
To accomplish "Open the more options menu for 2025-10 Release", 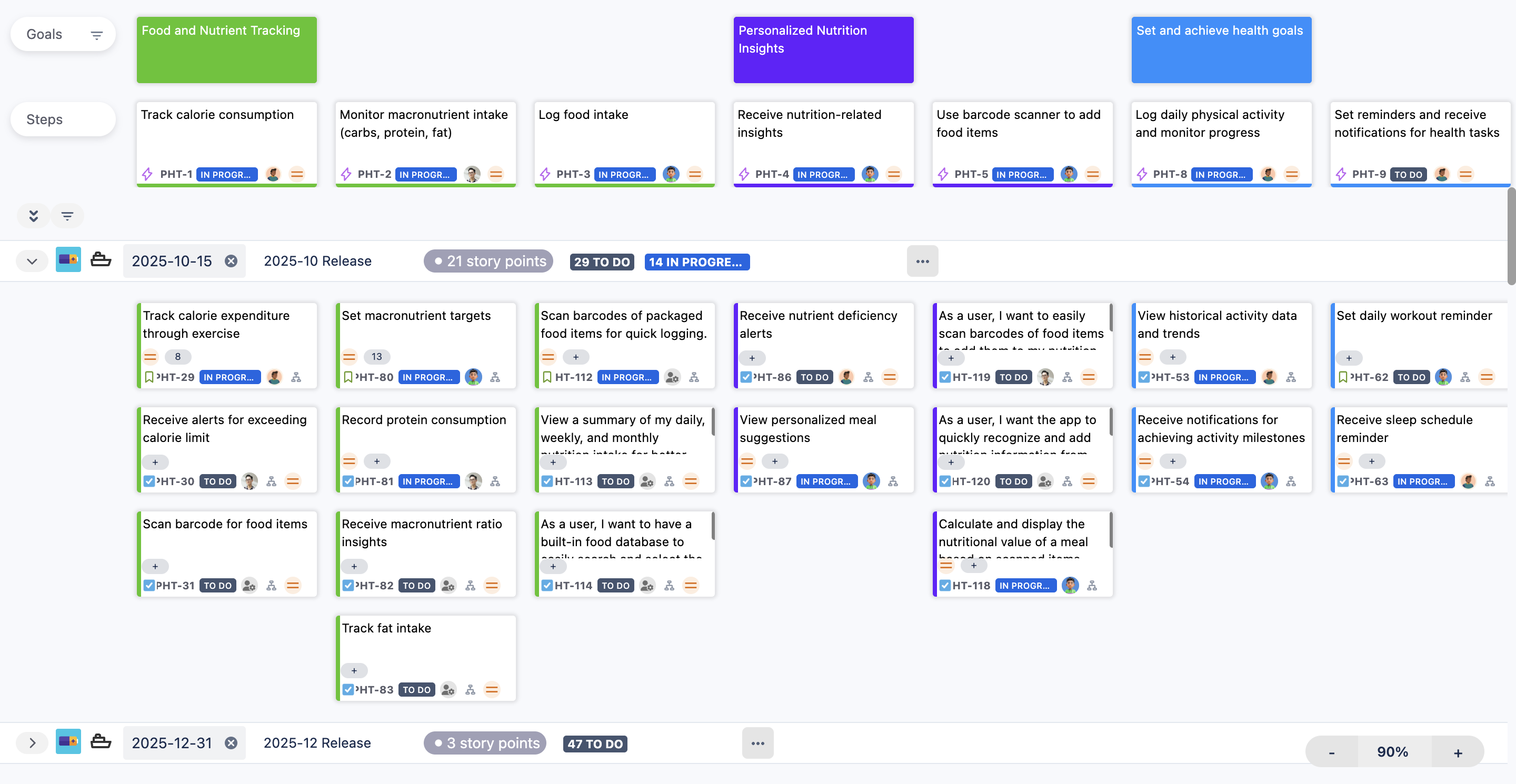I will pyautogui.click(x=922, y=261).
